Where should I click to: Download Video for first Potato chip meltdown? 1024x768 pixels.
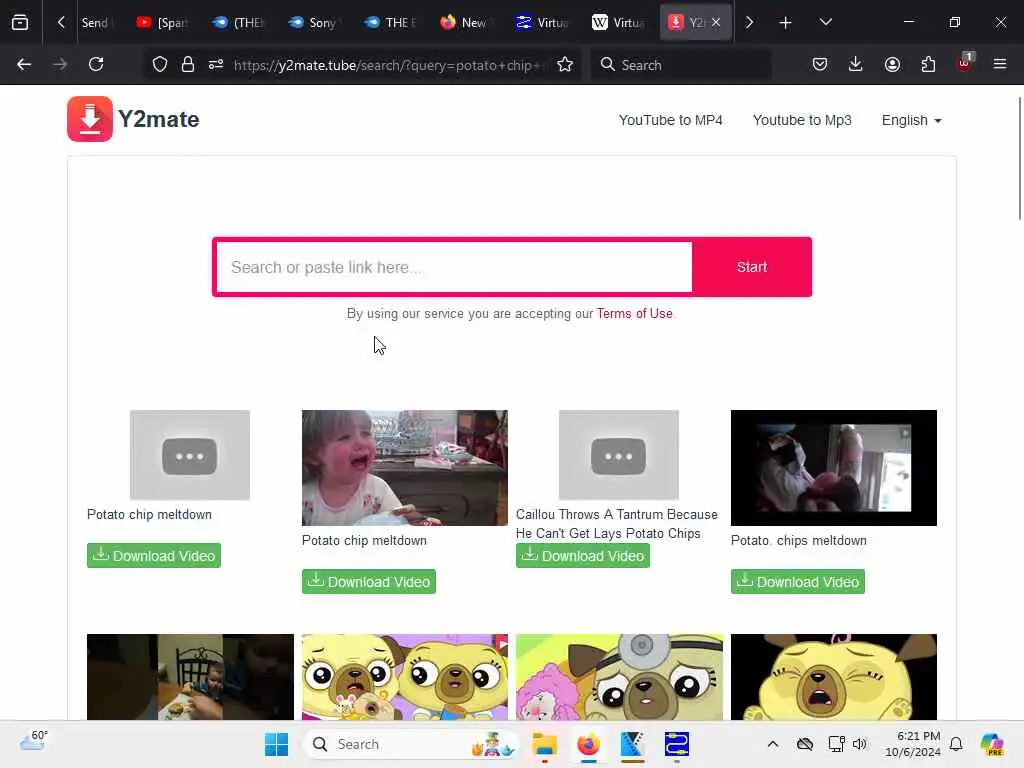coord(154,556)
